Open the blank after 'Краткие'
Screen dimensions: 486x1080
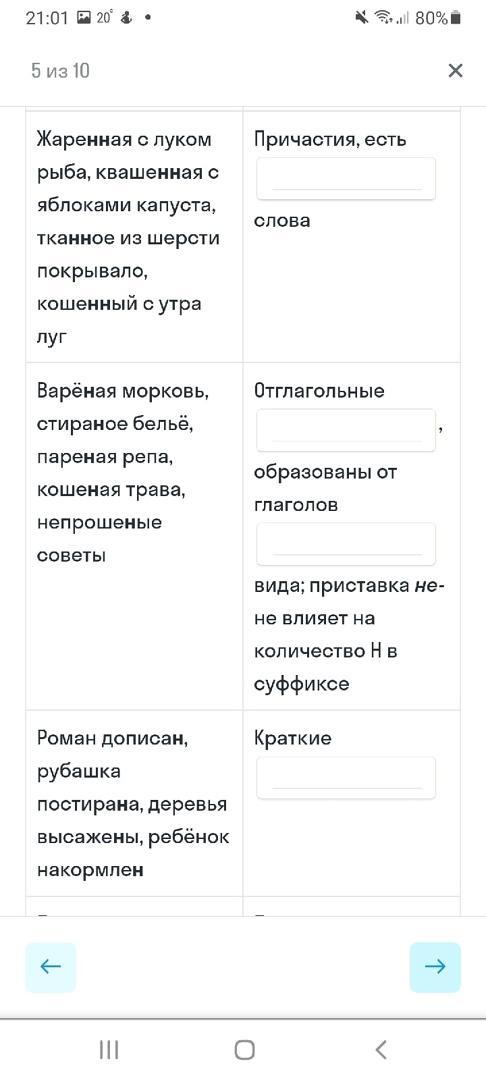[346, 778]
